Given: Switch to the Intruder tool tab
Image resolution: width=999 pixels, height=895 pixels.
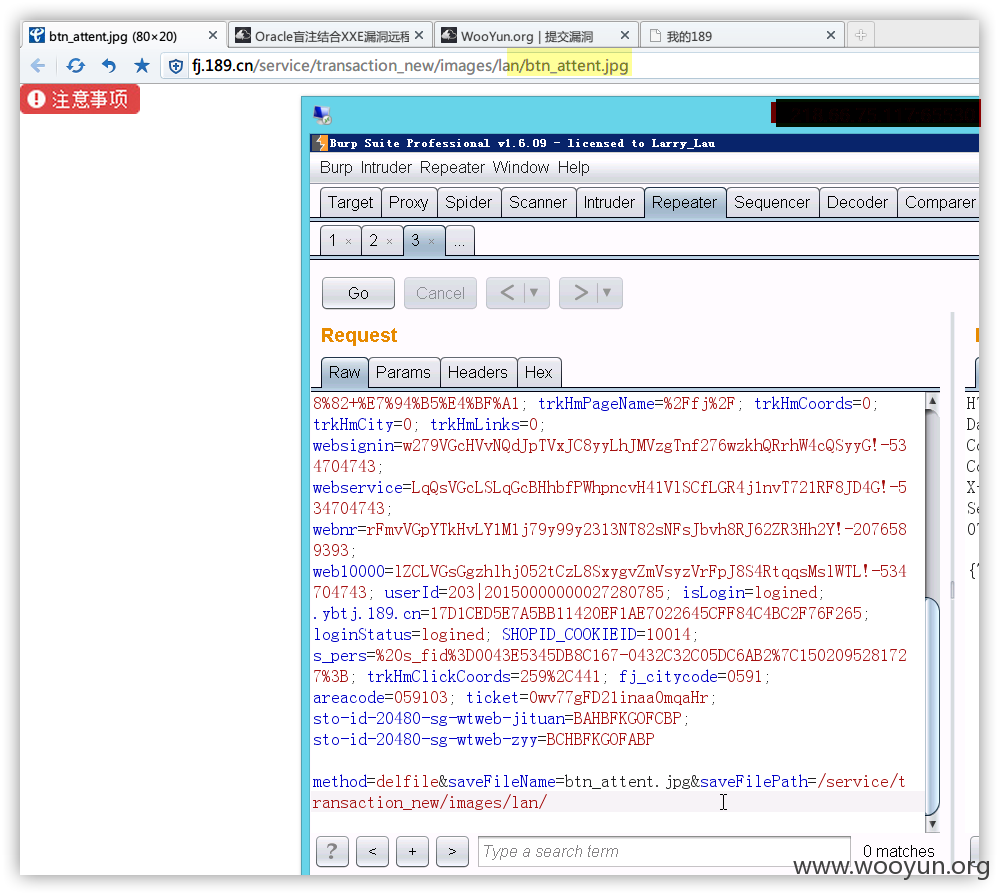Looking at the screenshot, I should tap(609, 203).
